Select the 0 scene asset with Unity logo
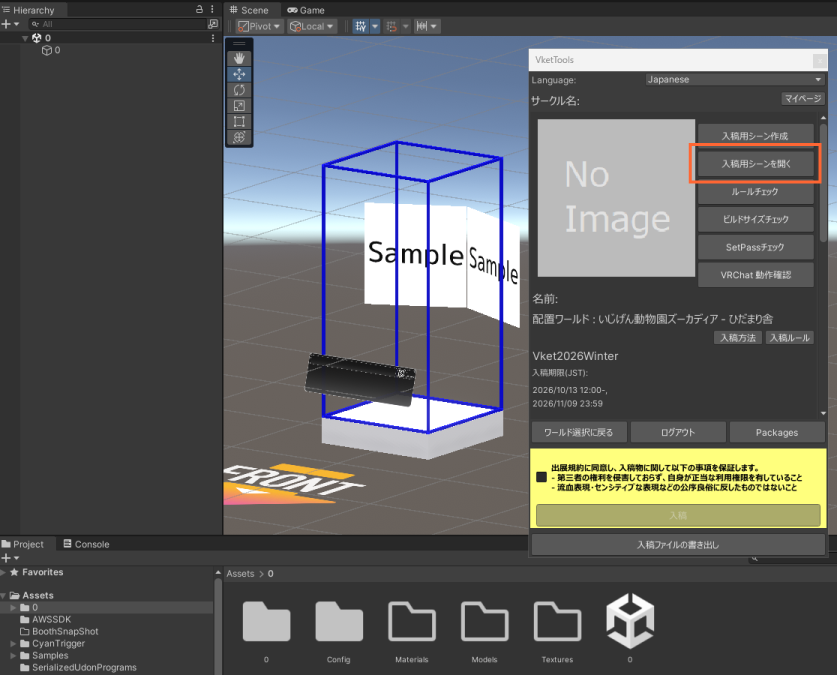837x675 pixels. [630, 621]
